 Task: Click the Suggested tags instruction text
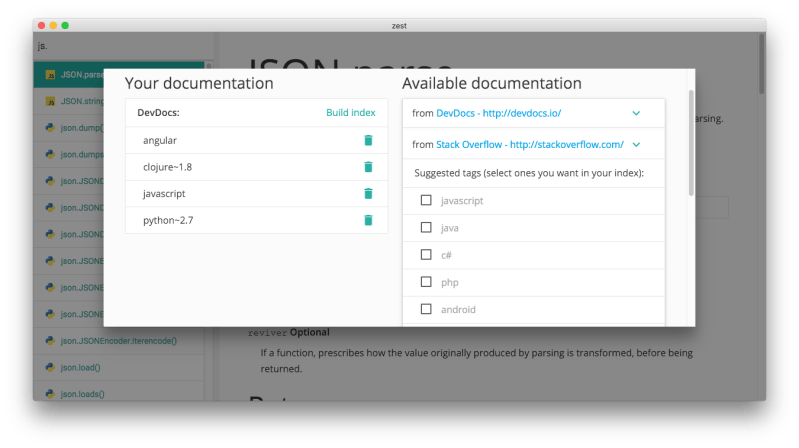529,173
